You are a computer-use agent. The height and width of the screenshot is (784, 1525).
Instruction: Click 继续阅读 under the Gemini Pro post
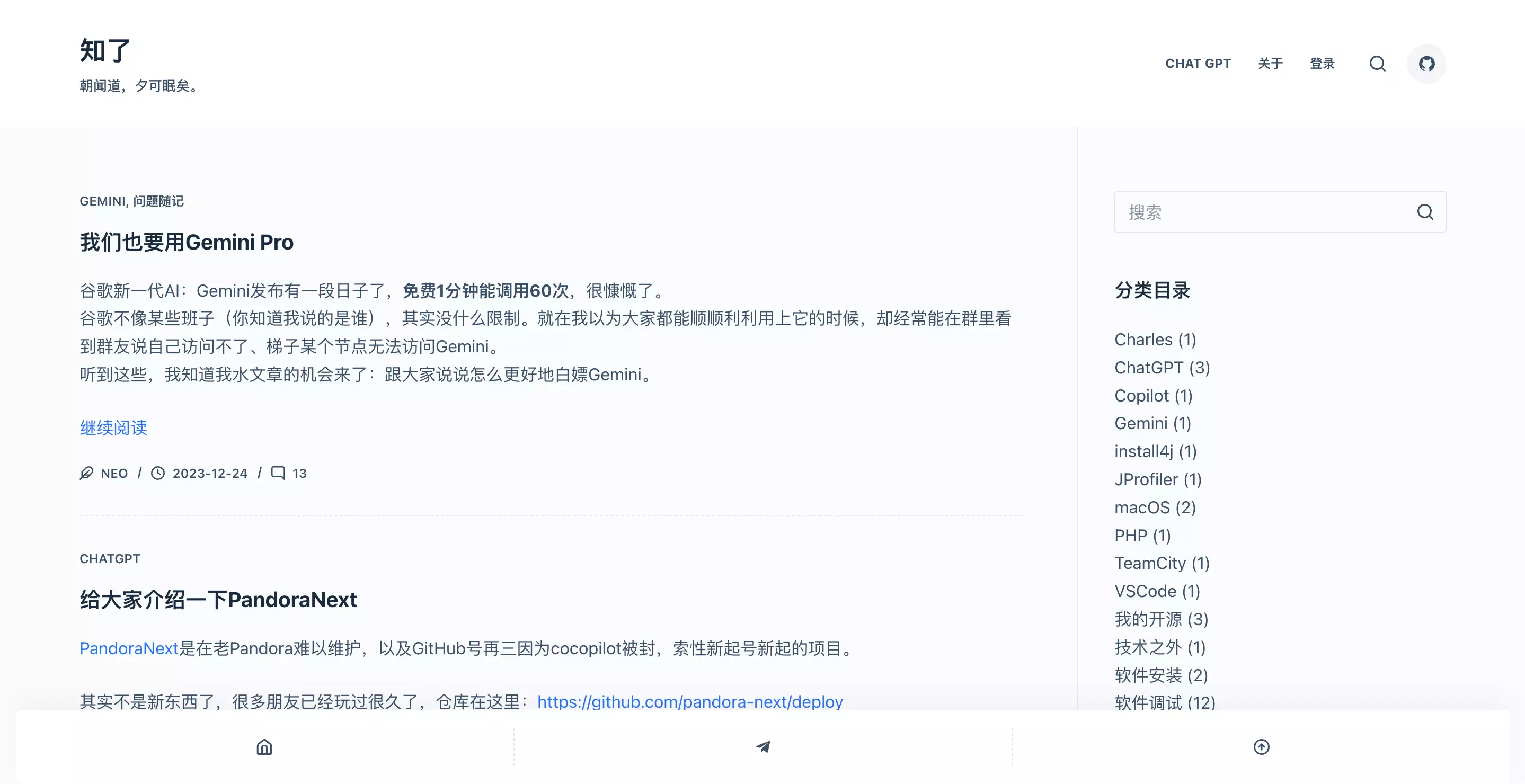point(113,428)
